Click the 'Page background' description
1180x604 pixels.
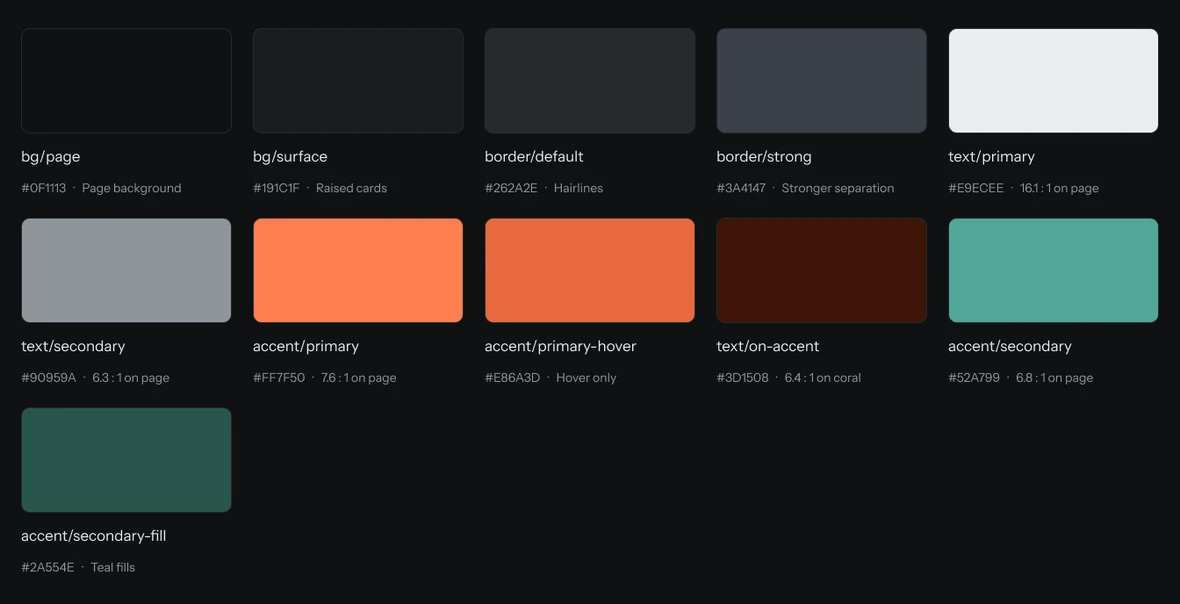132,188
